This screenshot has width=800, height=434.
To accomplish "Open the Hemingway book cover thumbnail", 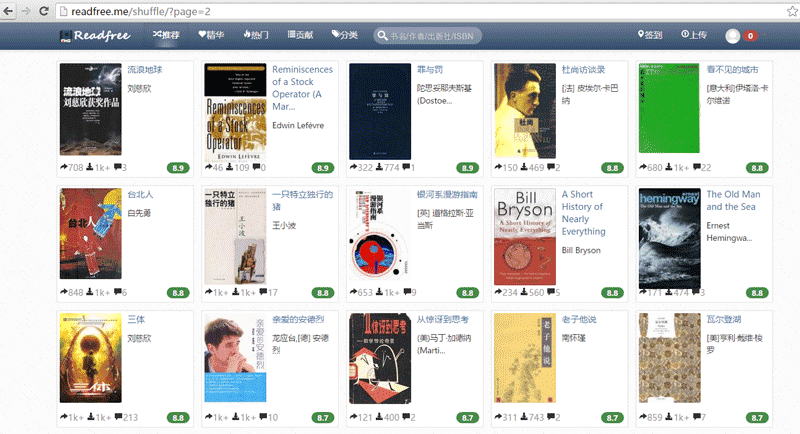I will [x=669, y=239].
